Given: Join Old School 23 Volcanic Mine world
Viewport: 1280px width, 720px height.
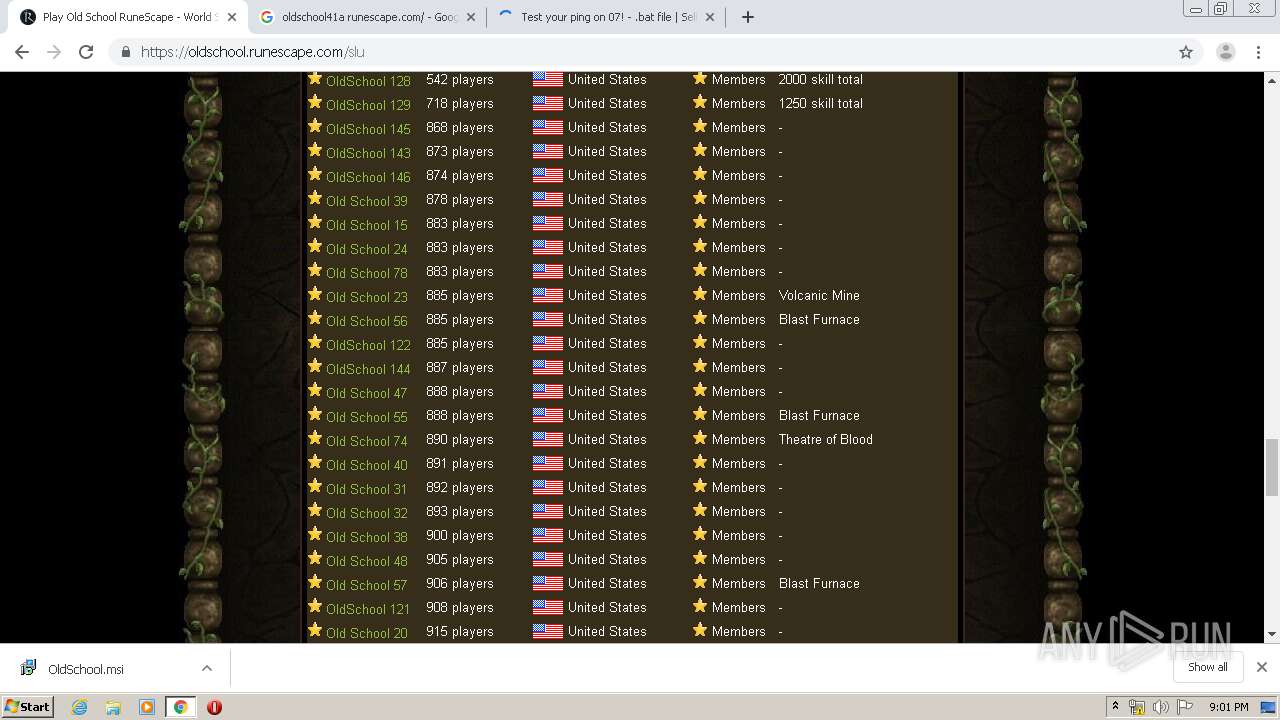Looking at the screenshot, I should (367, 296).
